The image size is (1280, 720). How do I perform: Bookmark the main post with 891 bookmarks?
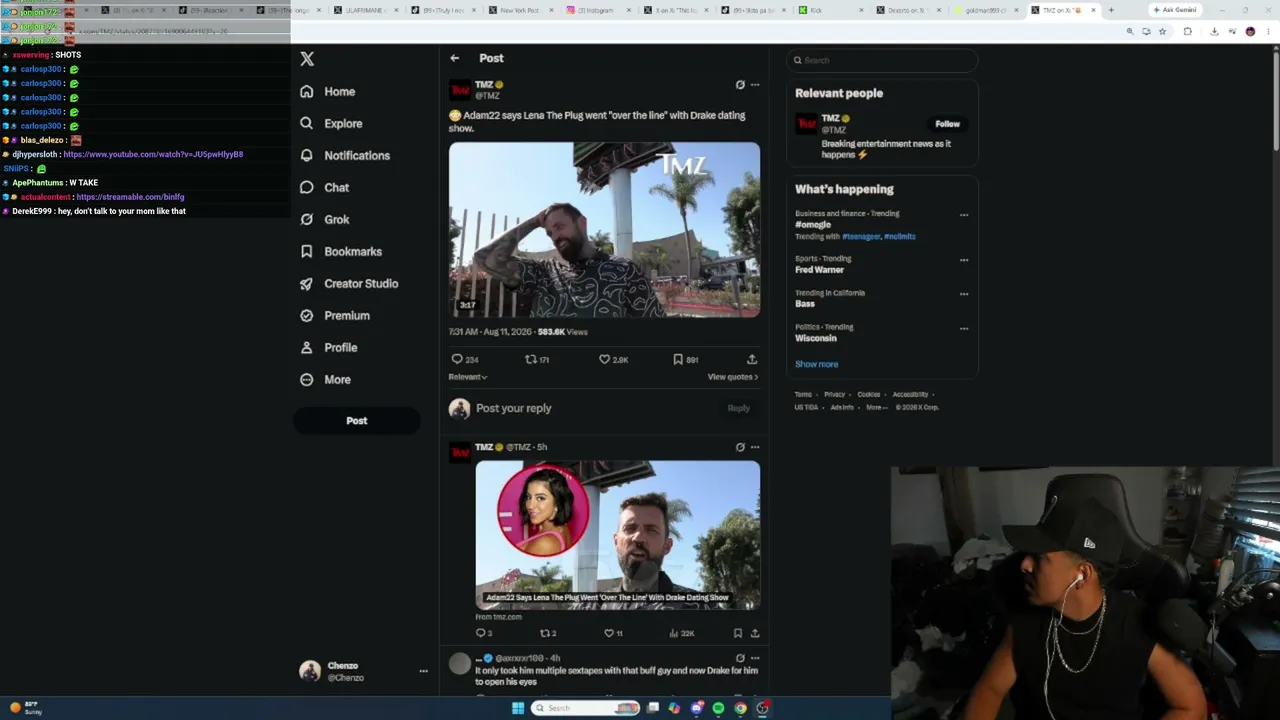pyautogui.click(x=685, y=359)
